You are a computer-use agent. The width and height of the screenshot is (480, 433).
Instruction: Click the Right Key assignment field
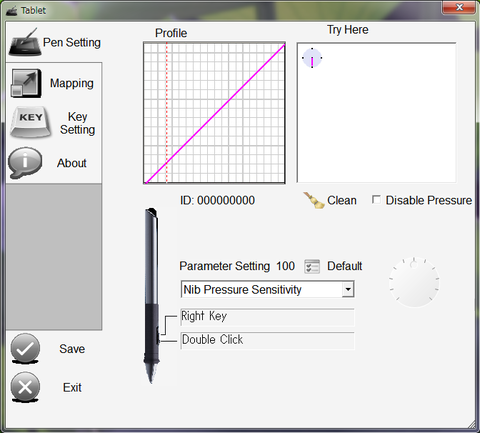(267, 317)
